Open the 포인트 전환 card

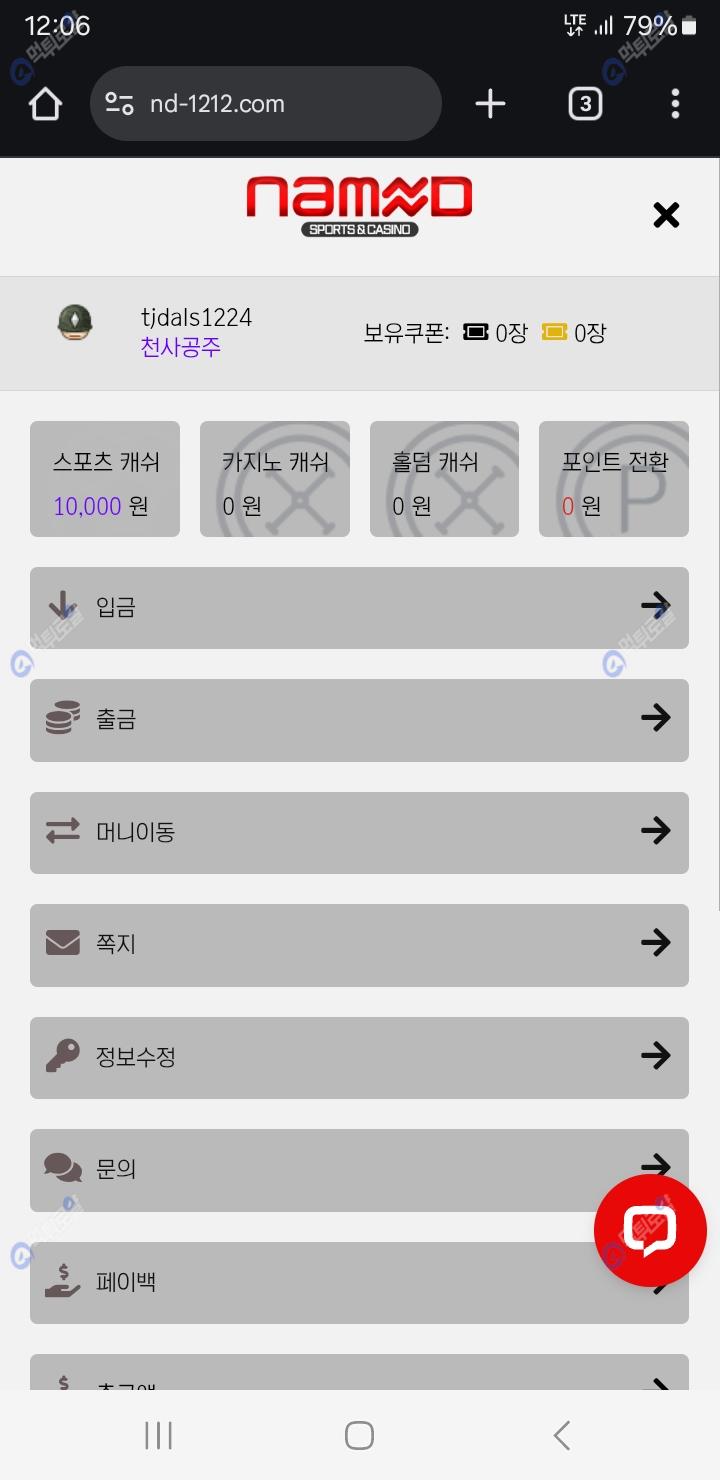(x=614, y=479)
